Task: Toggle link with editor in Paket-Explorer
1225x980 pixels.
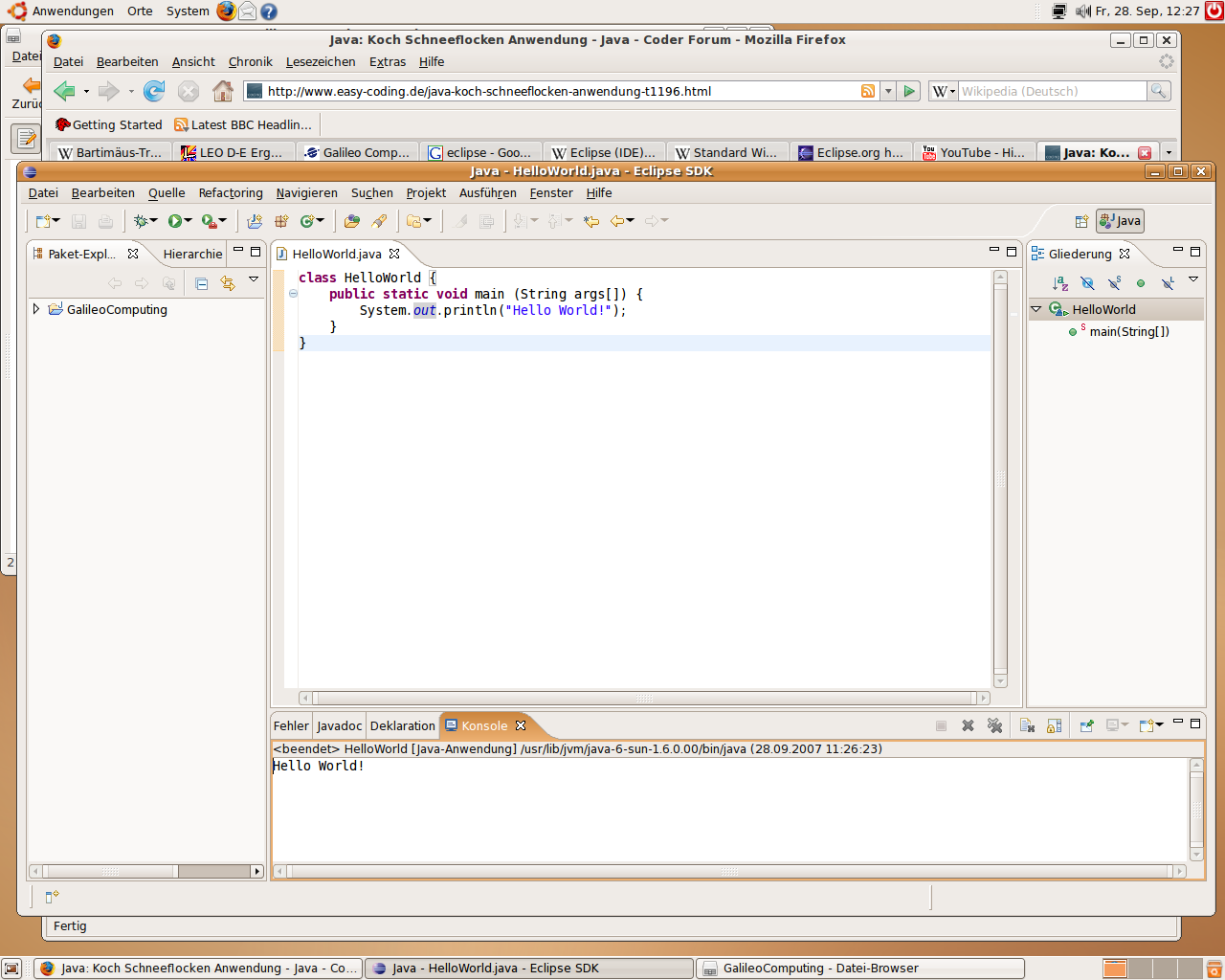Action: click(228, 283)
